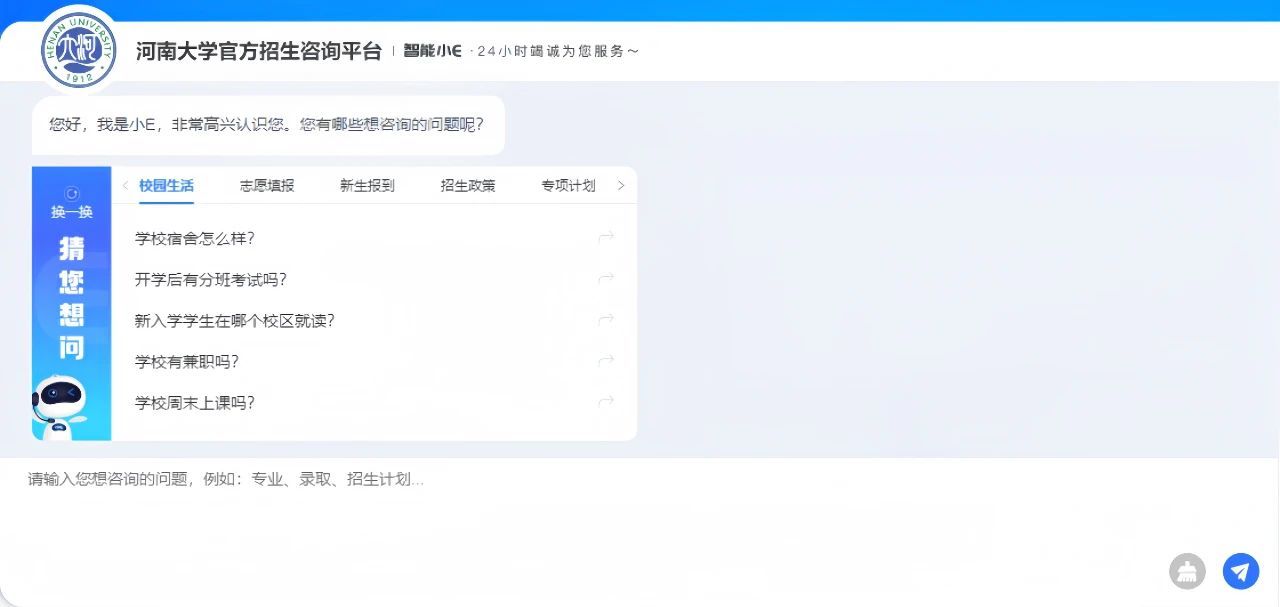This screenshot has width=1280, height=607.
Task: Switch to the 志愿填报 tab
Action: pos(267,185)
